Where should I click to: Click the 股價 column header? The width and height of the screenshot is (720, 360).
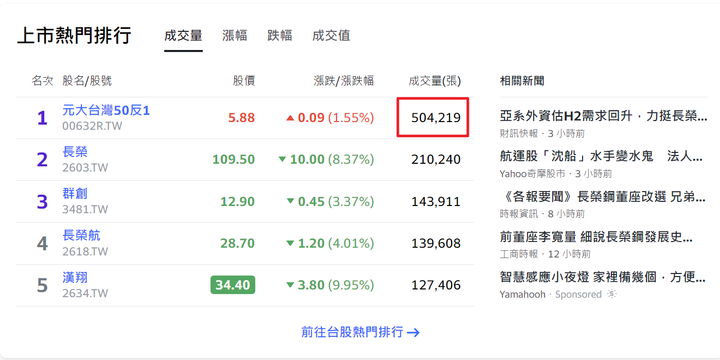(x=244, y=81)
